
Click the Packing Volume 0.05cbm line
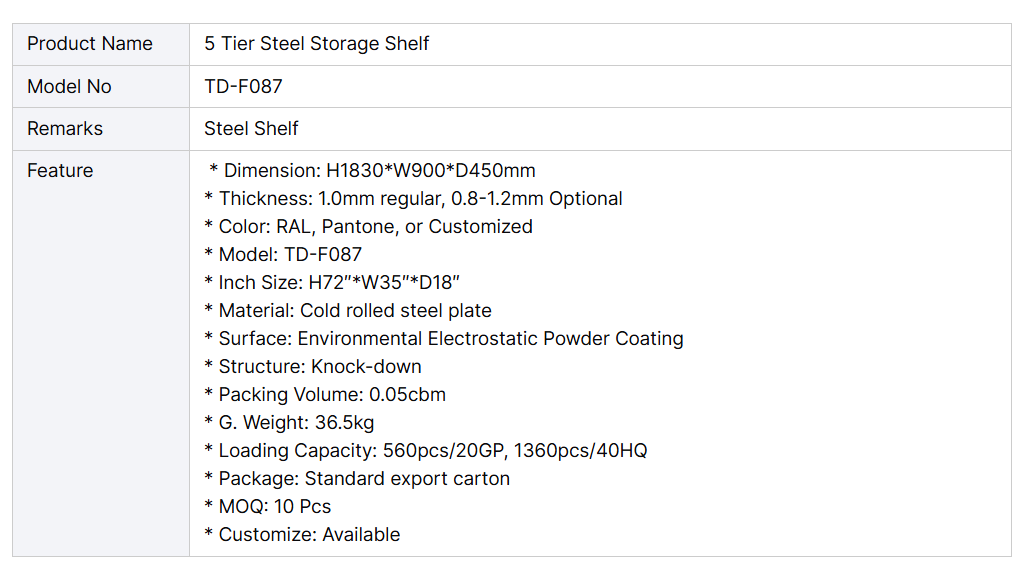click(325, 395)
